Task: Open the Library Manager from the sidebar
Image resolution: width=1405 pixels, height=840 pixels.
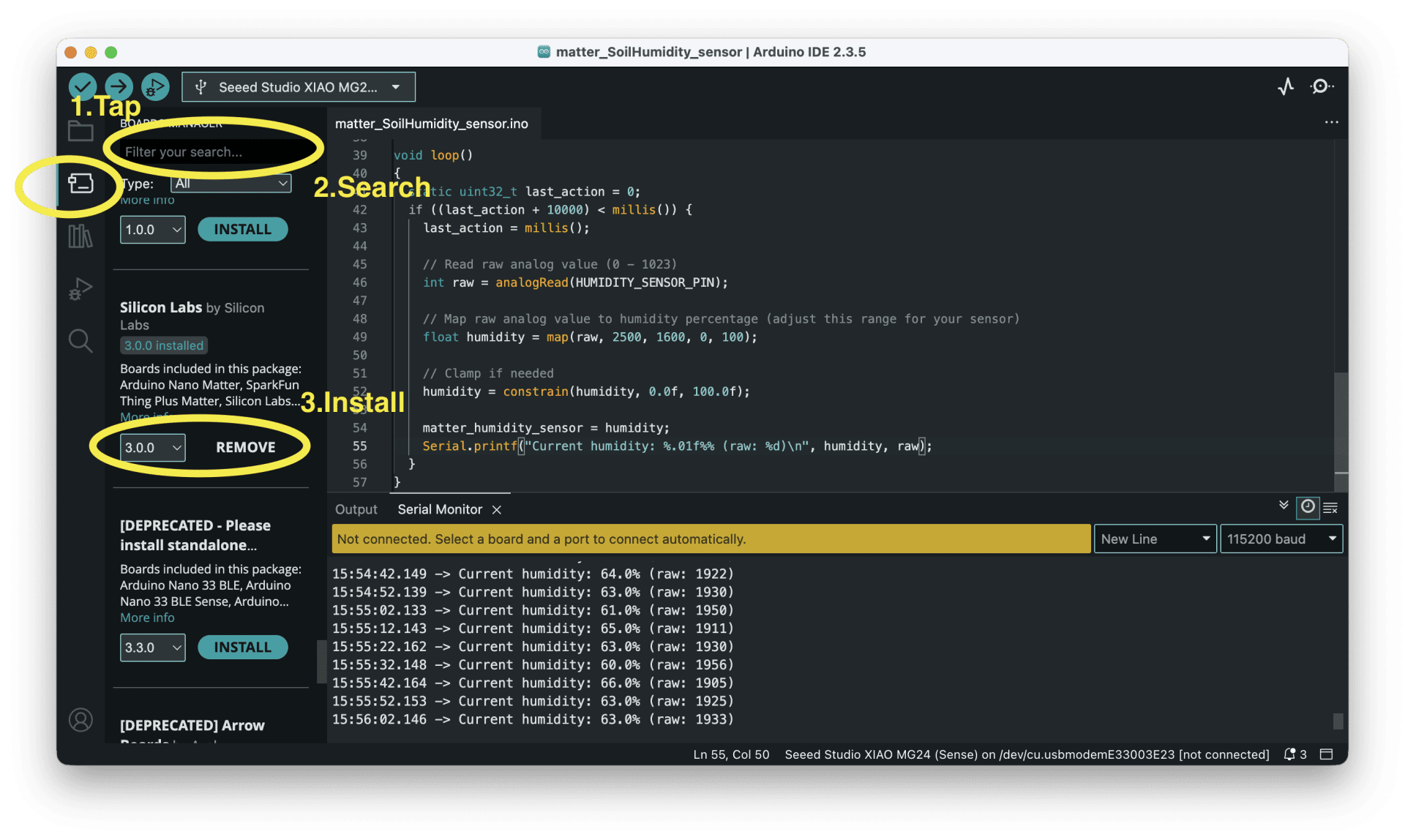Action: [80, 236]
